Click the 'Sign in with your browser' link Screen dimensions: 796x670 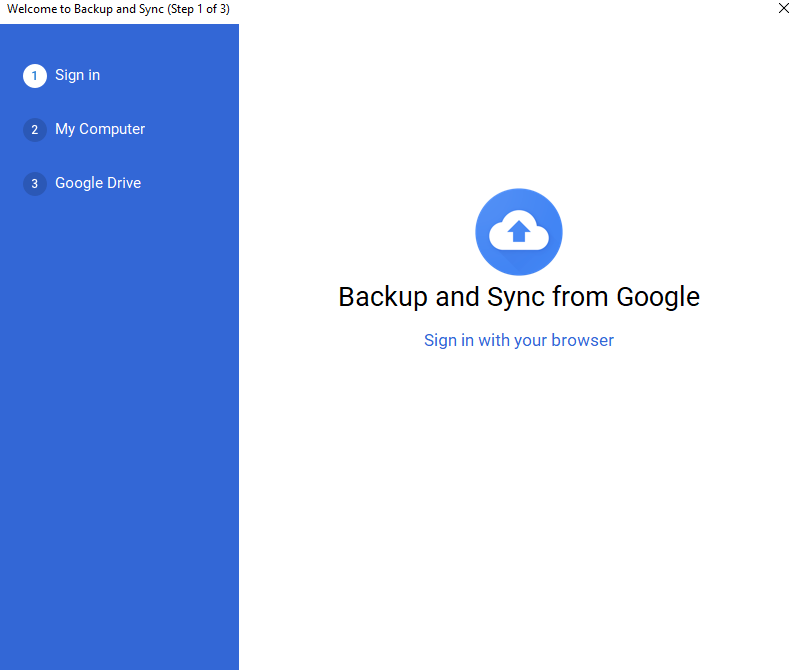tap(519, 340)
